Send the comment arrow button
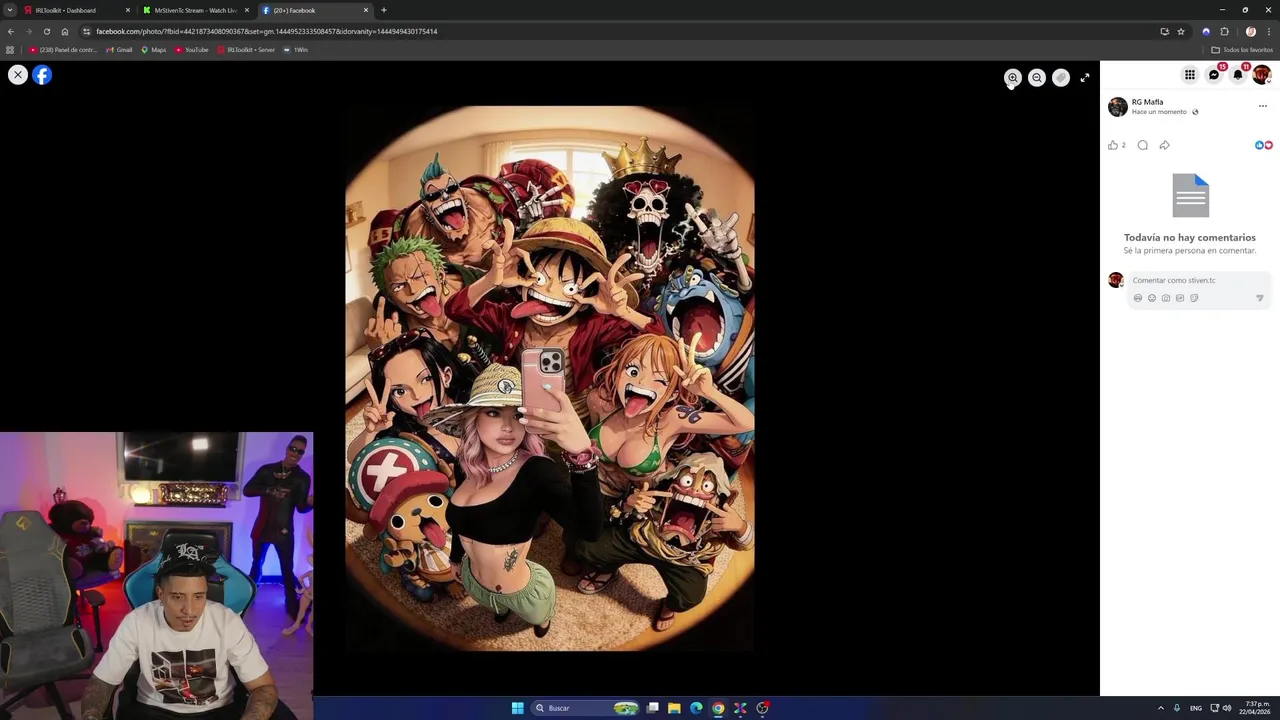 coord(1260,298)
